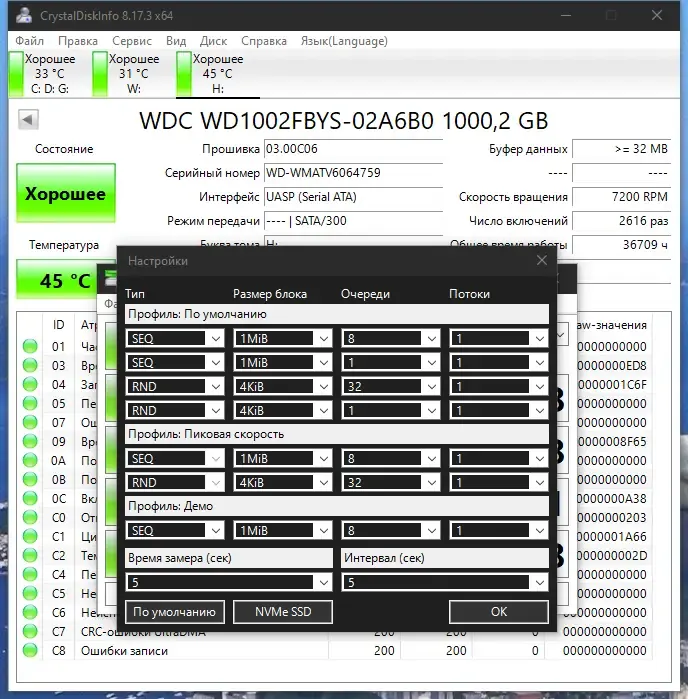Click the green status dot for attribute 0C
The image size is (688, 699).
[30, 498]
